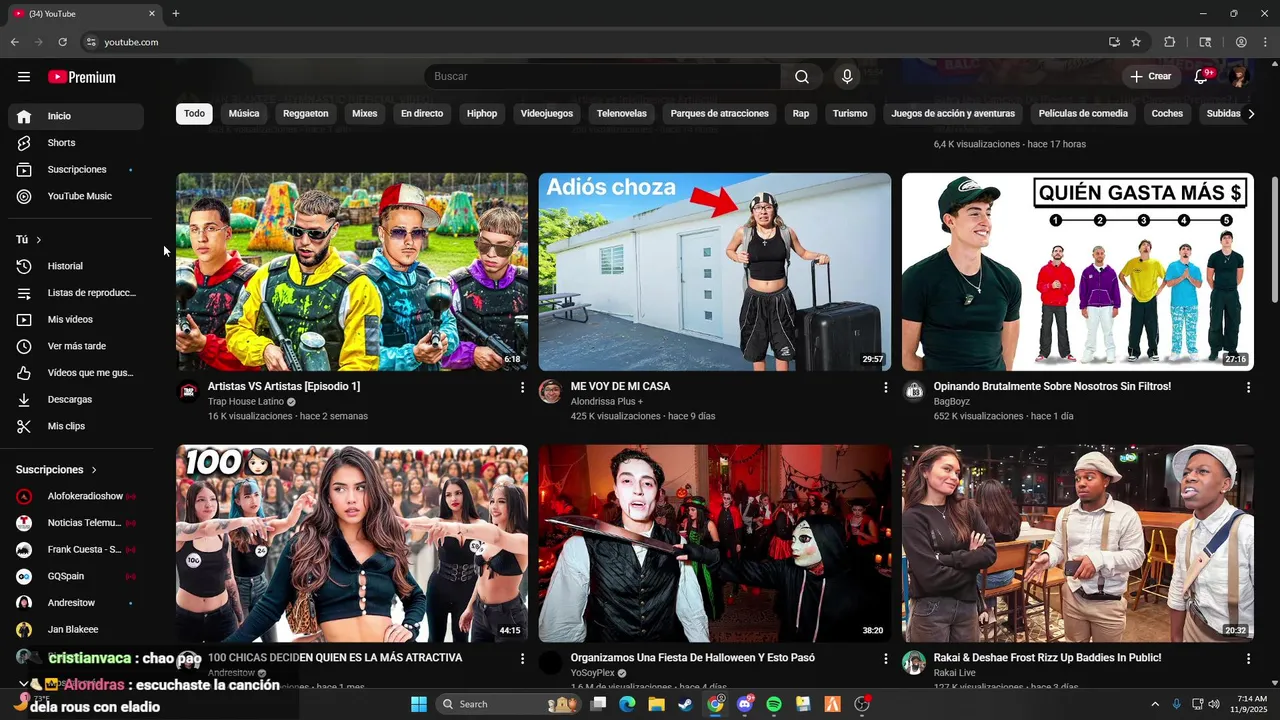Open Alondrissa Plus channel avatar
The image size is (1280, 720).
(550, 391)
